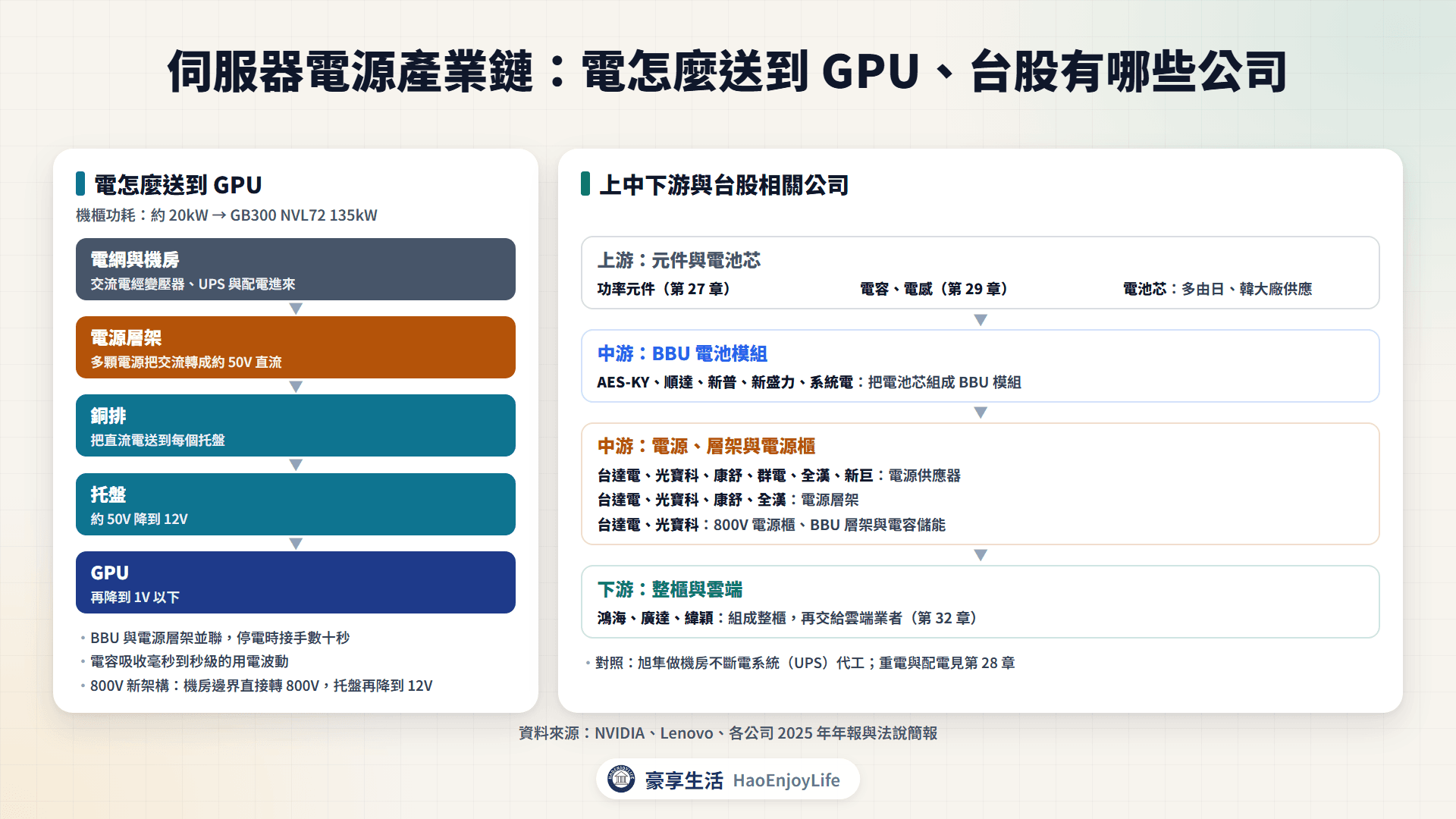
Task: Select the dark blue GPU flow block
Action: 296,582
